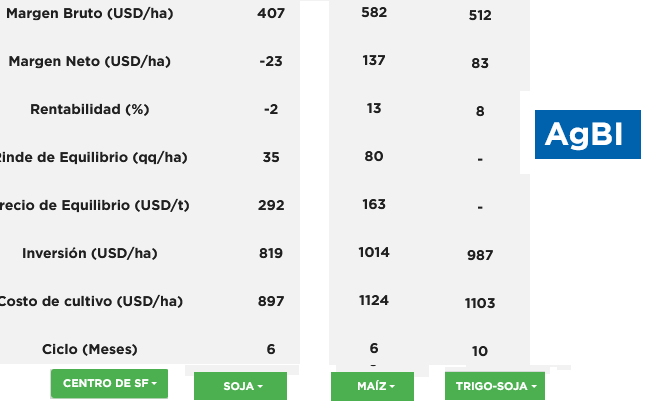Screen dimensions: 649x408
Task: Click the caret on TRIGO-SOJA button
Action: tap(534, 387)
